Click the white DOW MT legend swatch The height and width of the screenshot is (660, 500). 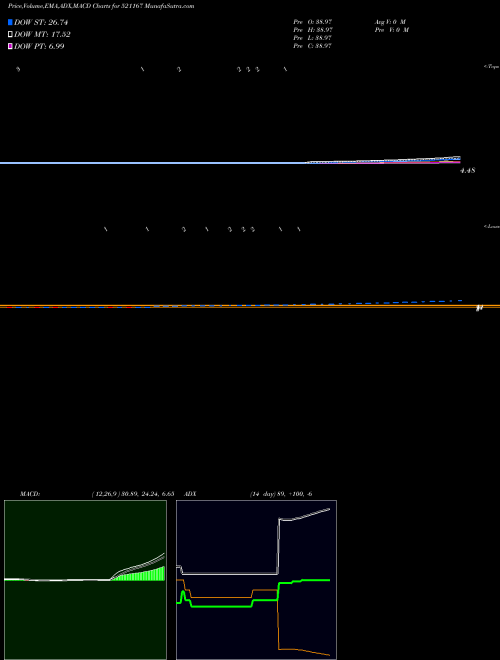(x=10, y=35)
